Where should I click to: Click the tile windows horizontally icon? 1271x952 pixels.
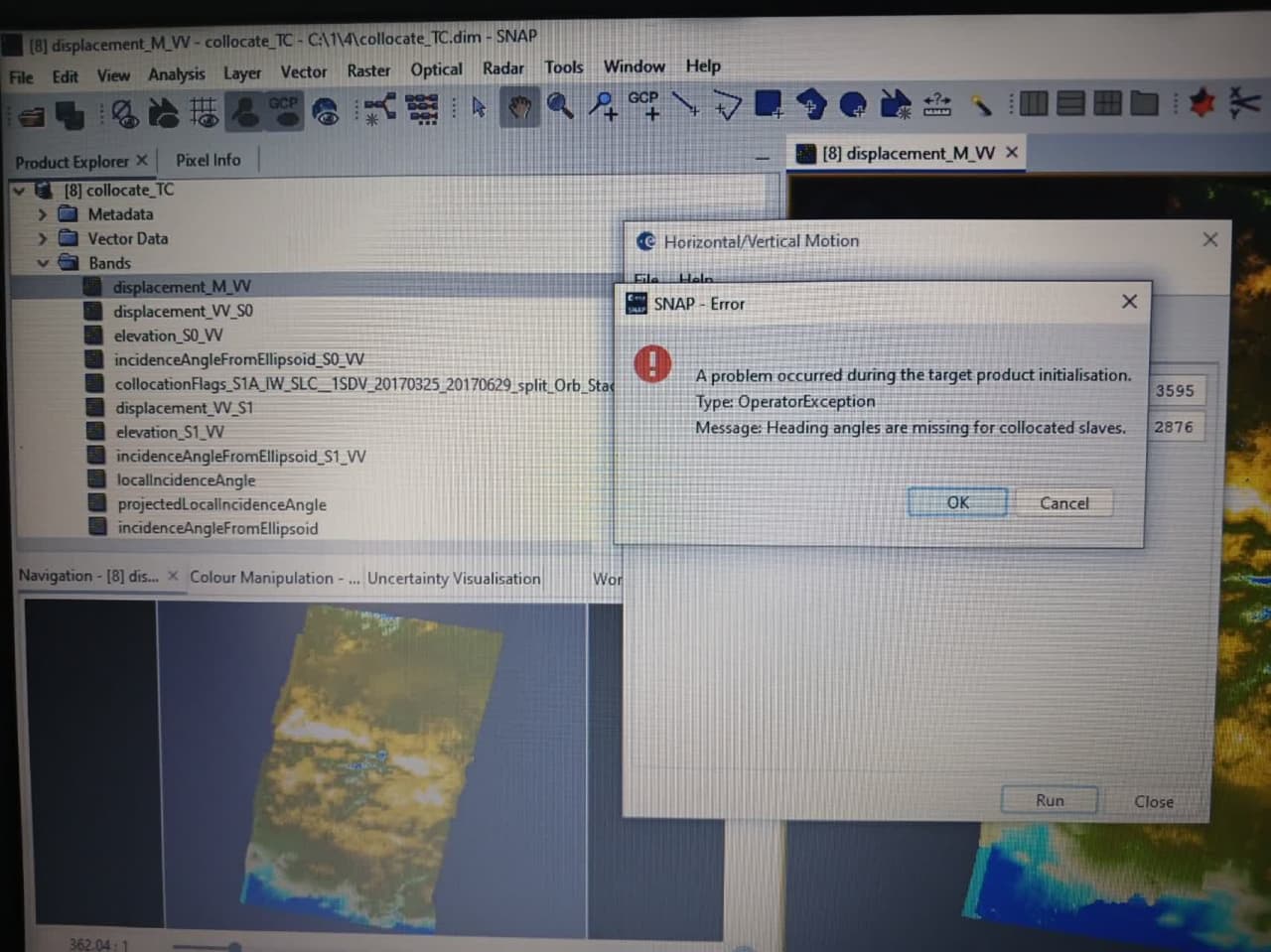point(1033,103)
